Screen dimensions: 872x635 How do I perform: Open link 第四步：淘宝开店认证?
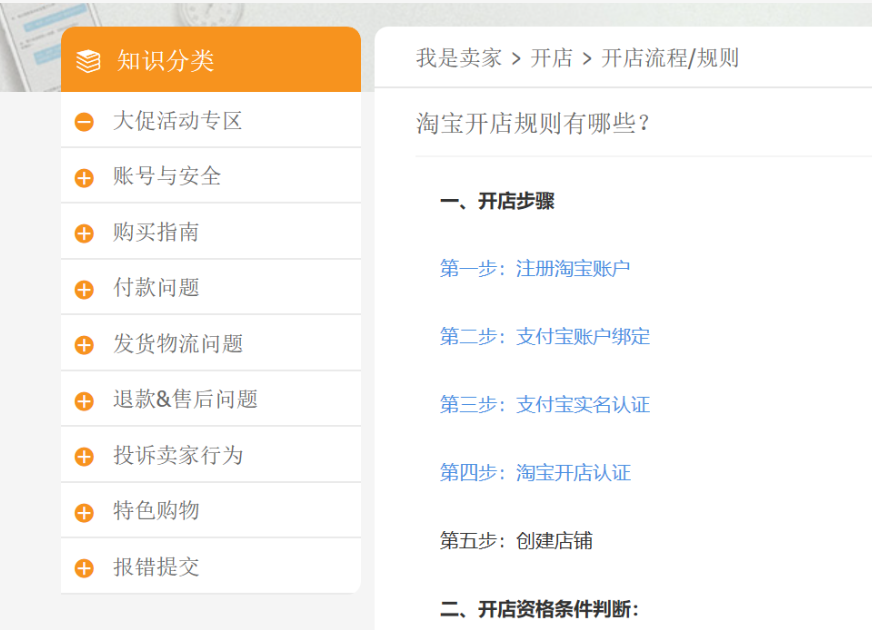[x=535, y=473]
